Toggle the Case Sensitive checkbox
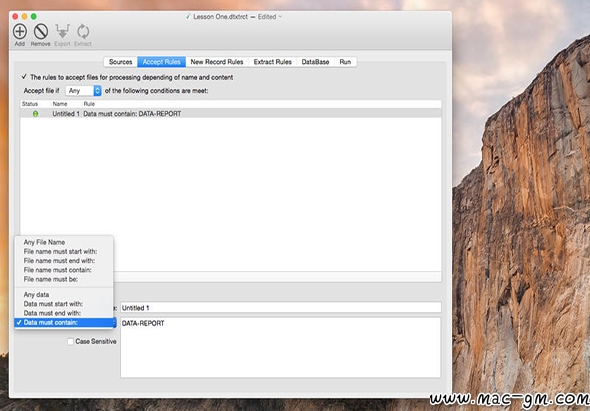 tap(70, 341)
